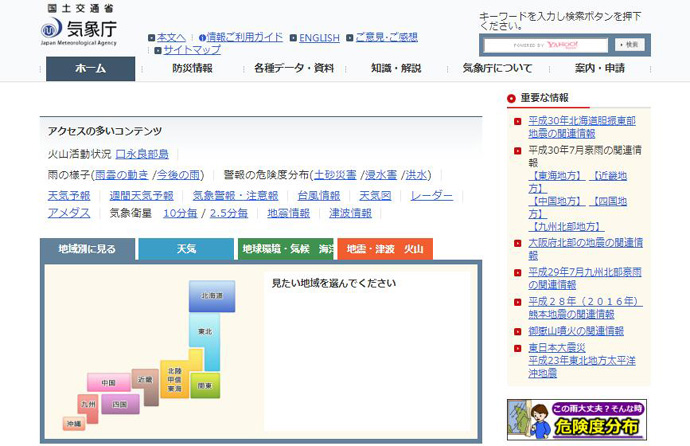The image size is (690, 446).
Task: Open the 【四国地方】 heavy rain link
Action: pos(609,201)
